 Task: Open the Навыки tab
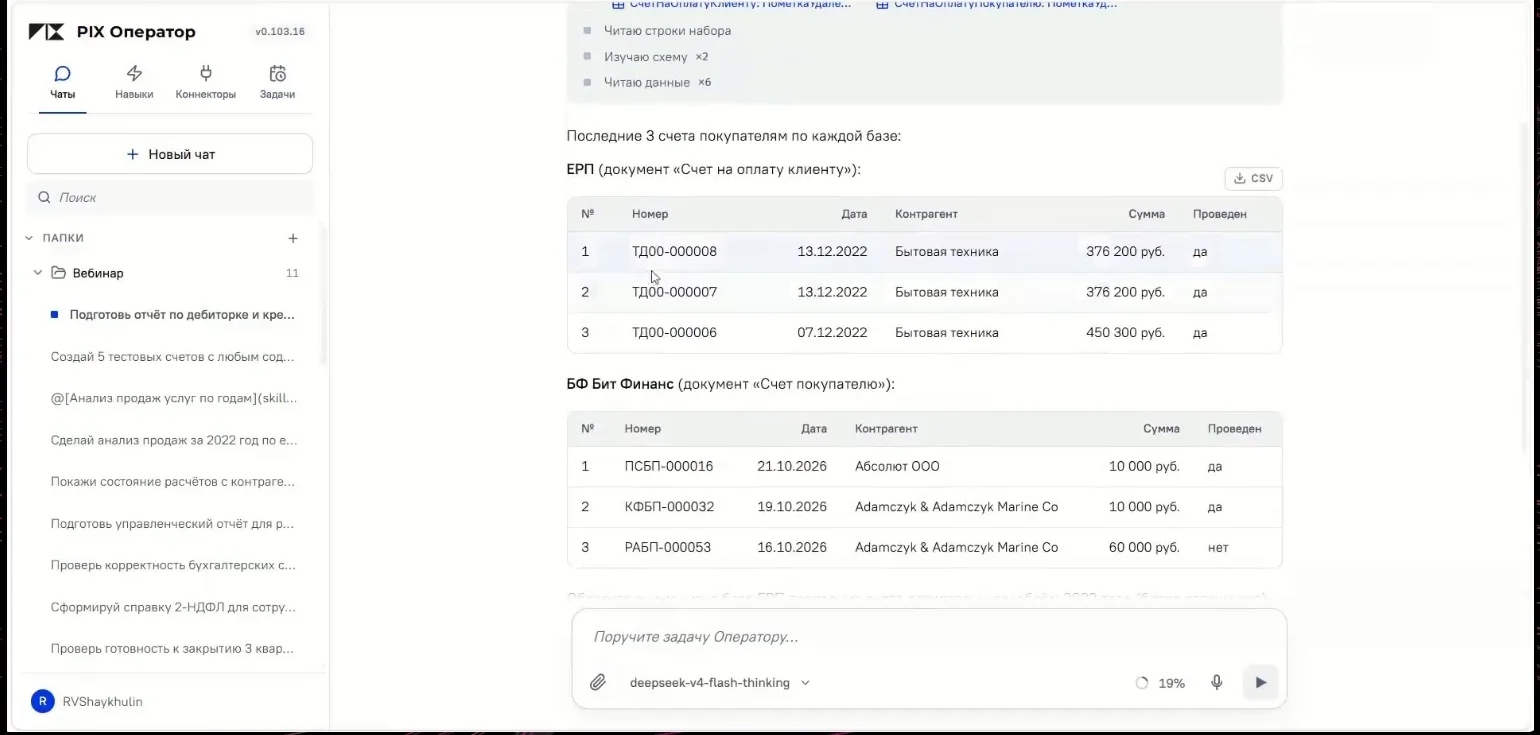pyautogui.click(x=134, y=83)
